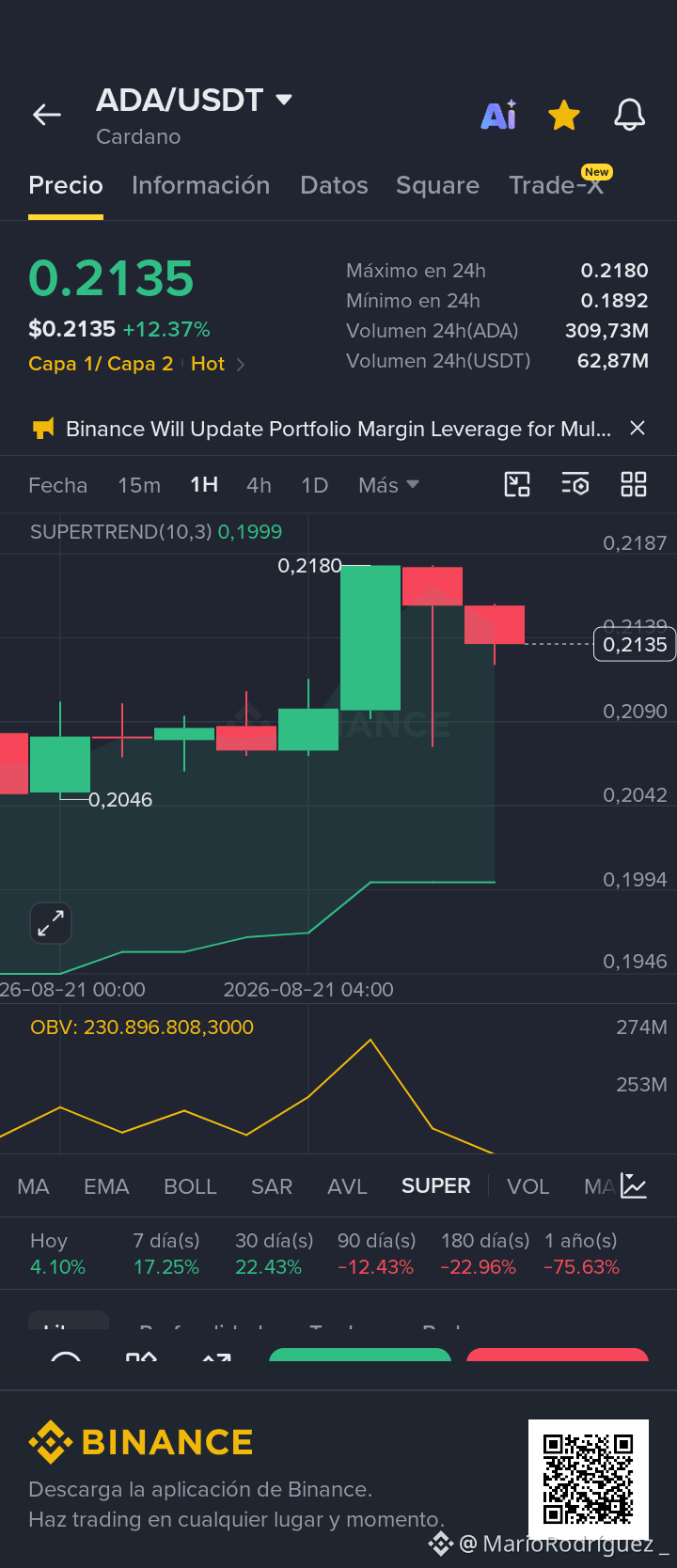Toggle the SUPER indicator
The image size is (677, 1568).
(435, 1186)
